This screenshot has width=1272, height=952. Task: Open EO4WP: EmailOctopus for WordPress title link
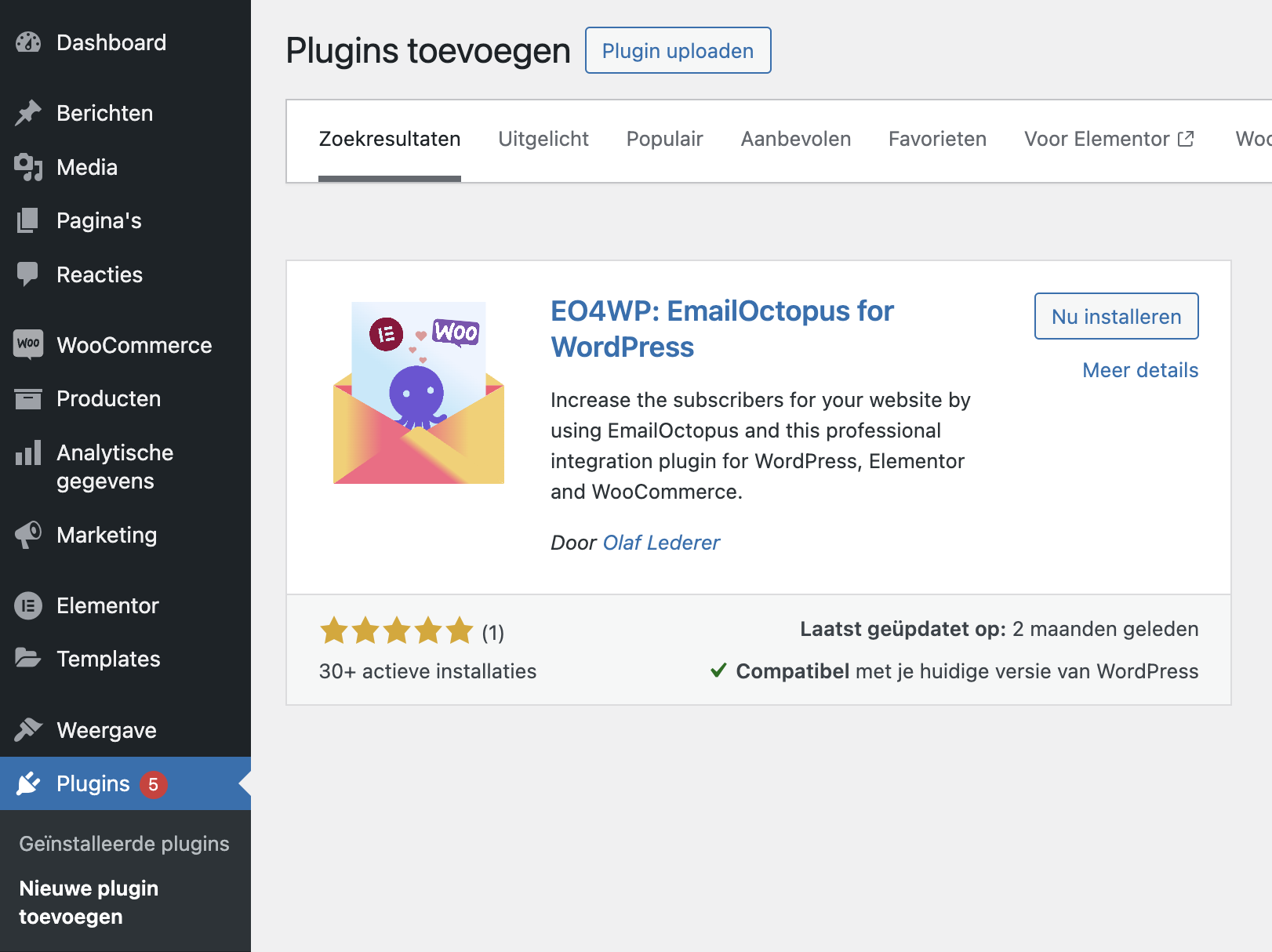pos(721,329)
